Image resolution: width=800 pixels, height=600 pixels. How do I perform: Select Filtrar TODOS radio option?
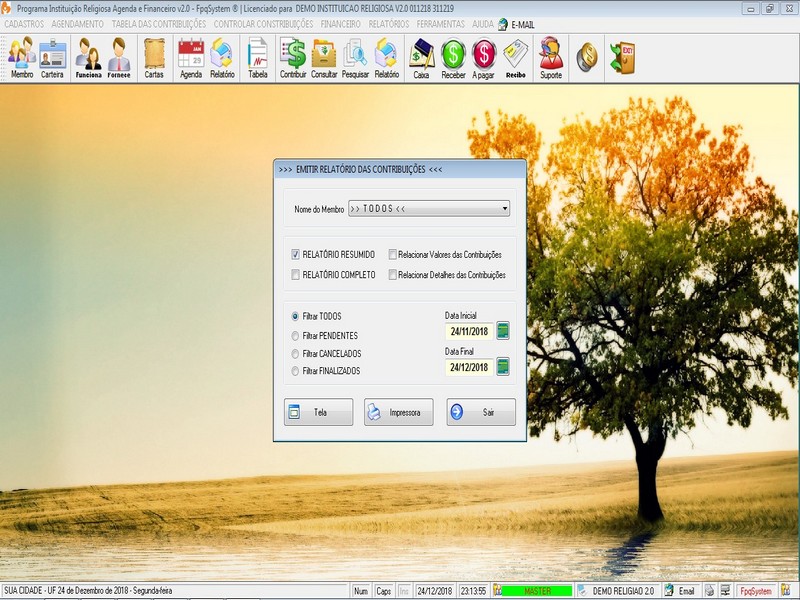(x=295, y=316)
